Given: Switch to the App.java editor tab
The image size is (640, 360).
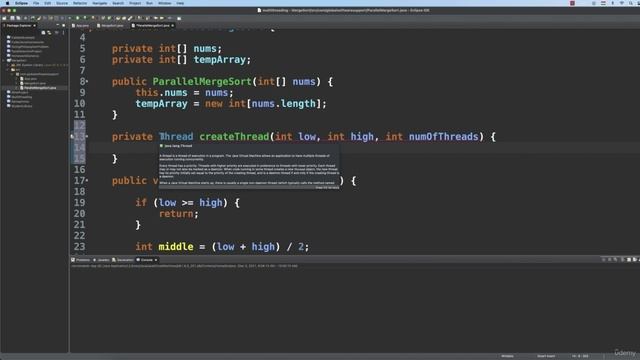Looking at the screenshot, I should point(80,26).
